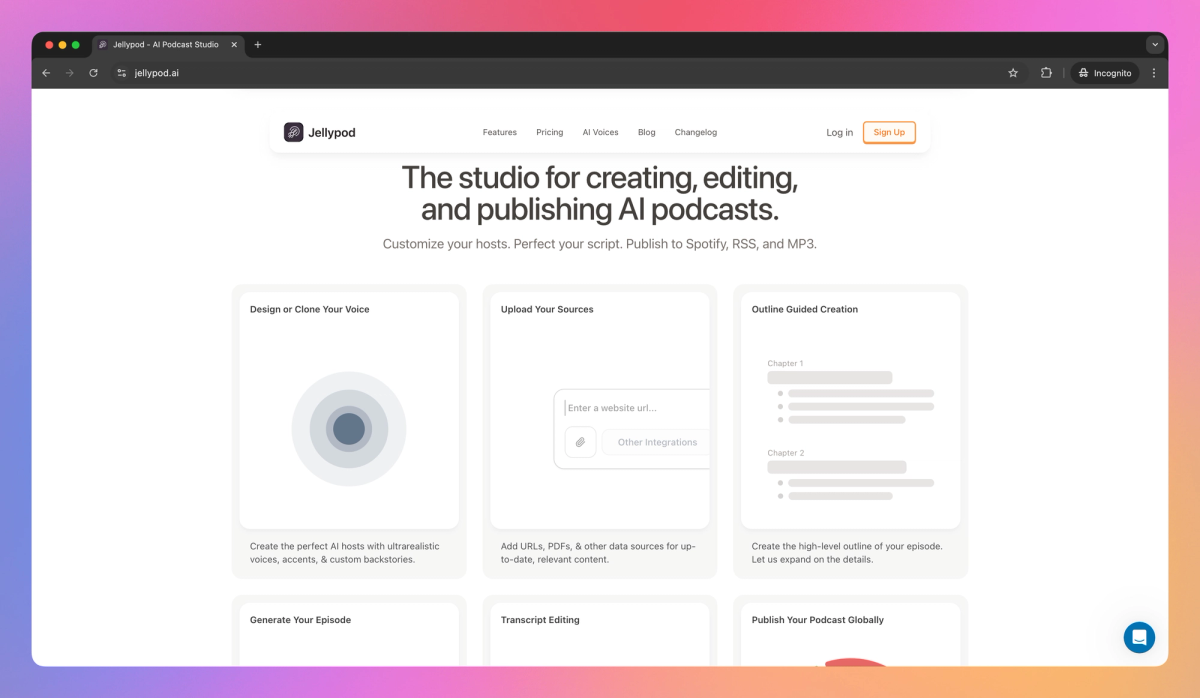Click the 'Create the high-level outline' description
Screen dimensions: 1200x698
[847, 553]
